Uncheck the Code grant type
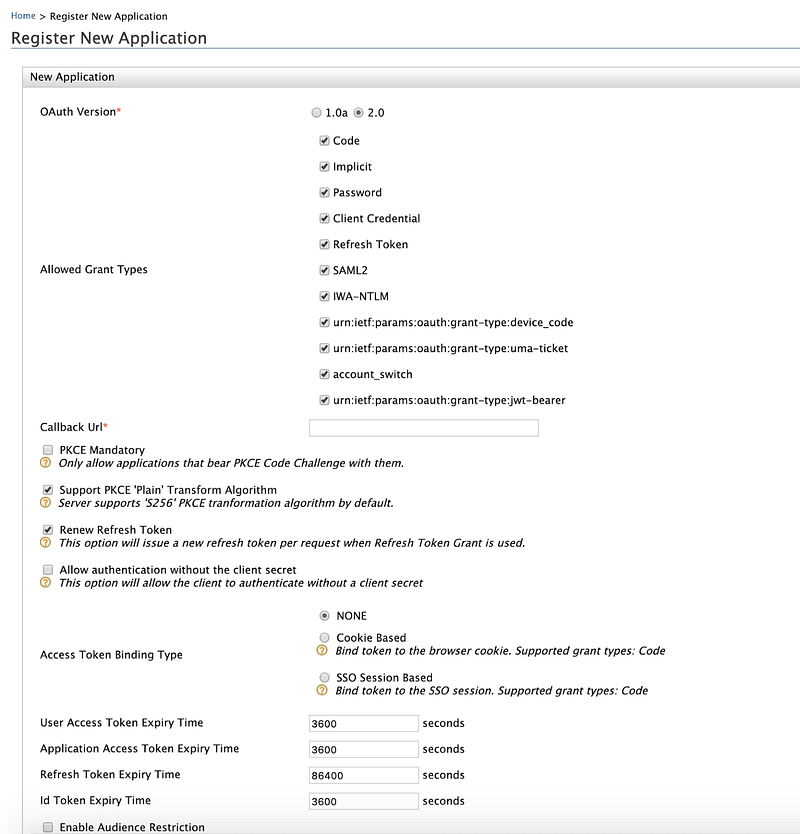 click(x=324, y=140)
